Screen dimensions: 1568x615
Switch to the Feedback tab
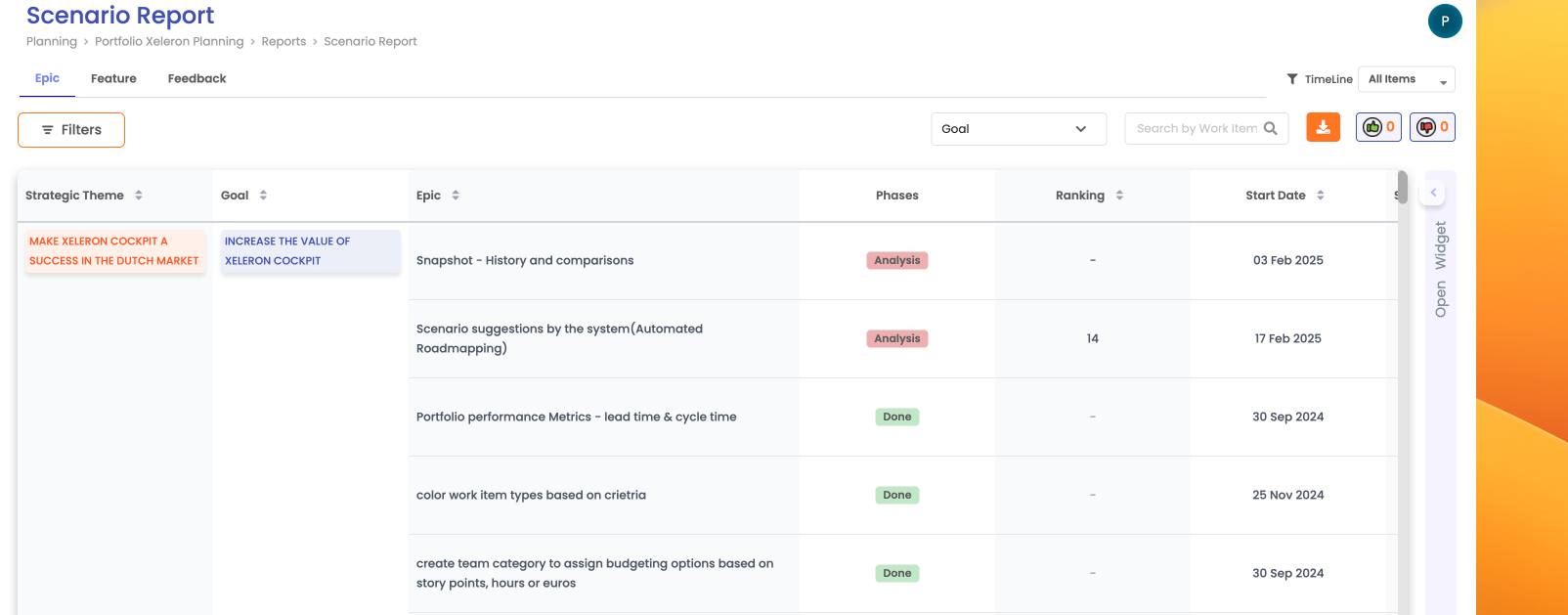point(196,78)
